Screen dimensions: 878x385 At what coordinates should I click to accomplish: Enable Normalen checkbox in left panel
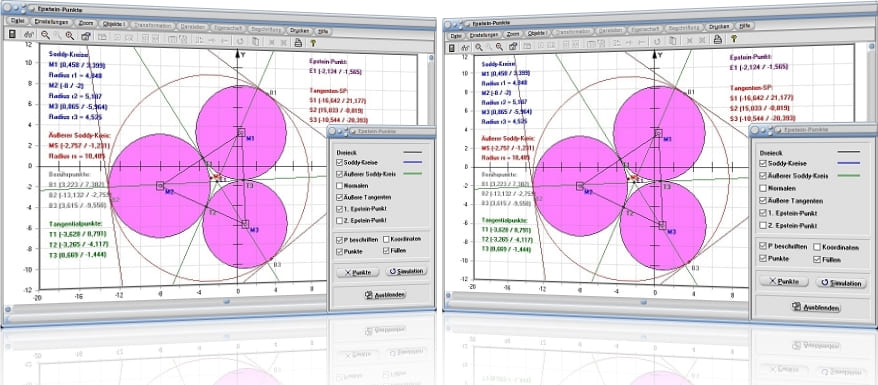(x=340, y=185)
